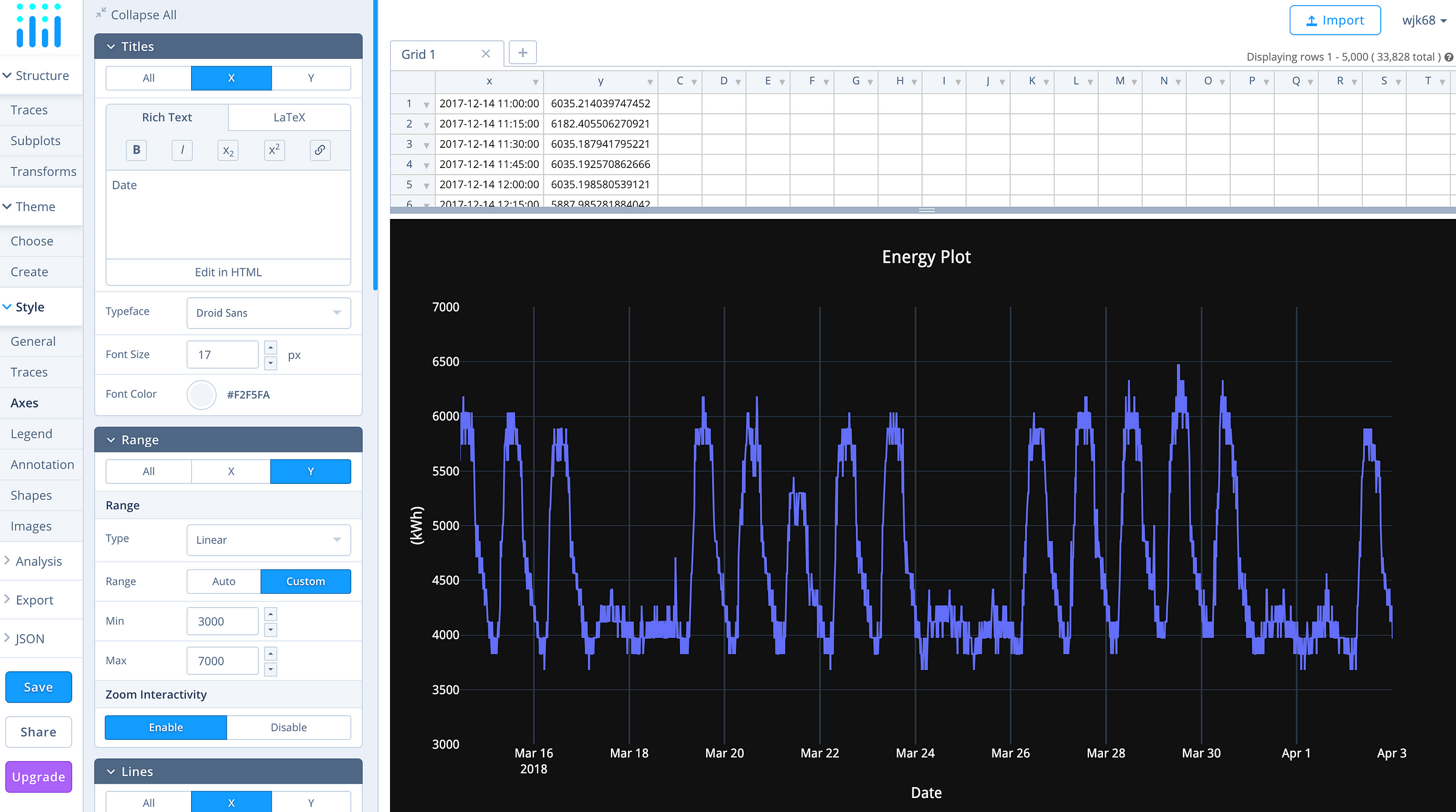Click the superscript formatting icon
1456x812 pixels.
[x=274, y=150]
